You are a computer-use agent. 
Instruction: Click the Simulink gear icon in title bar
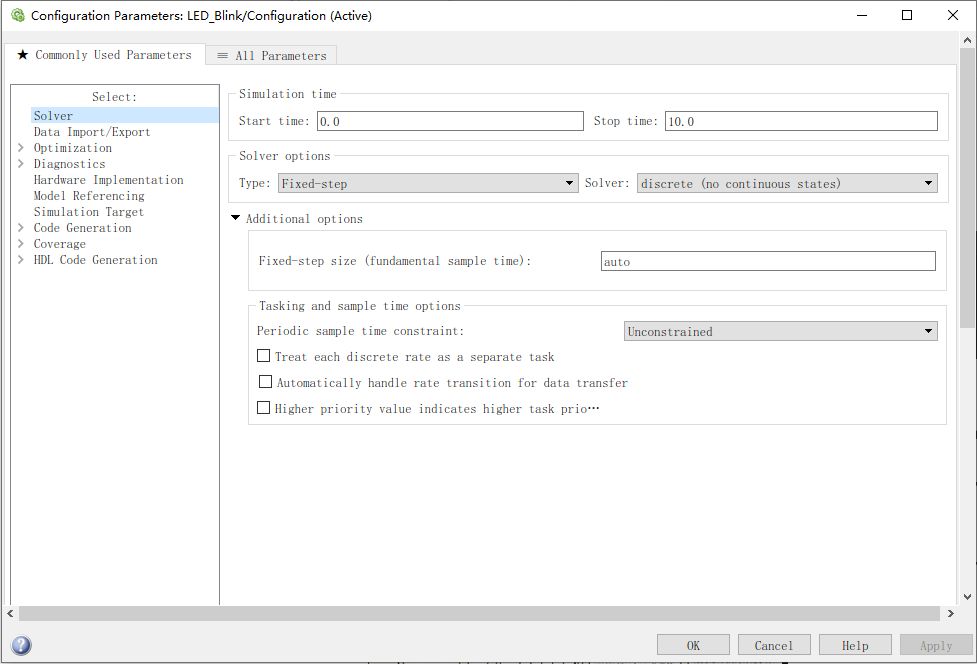[17, 16]
